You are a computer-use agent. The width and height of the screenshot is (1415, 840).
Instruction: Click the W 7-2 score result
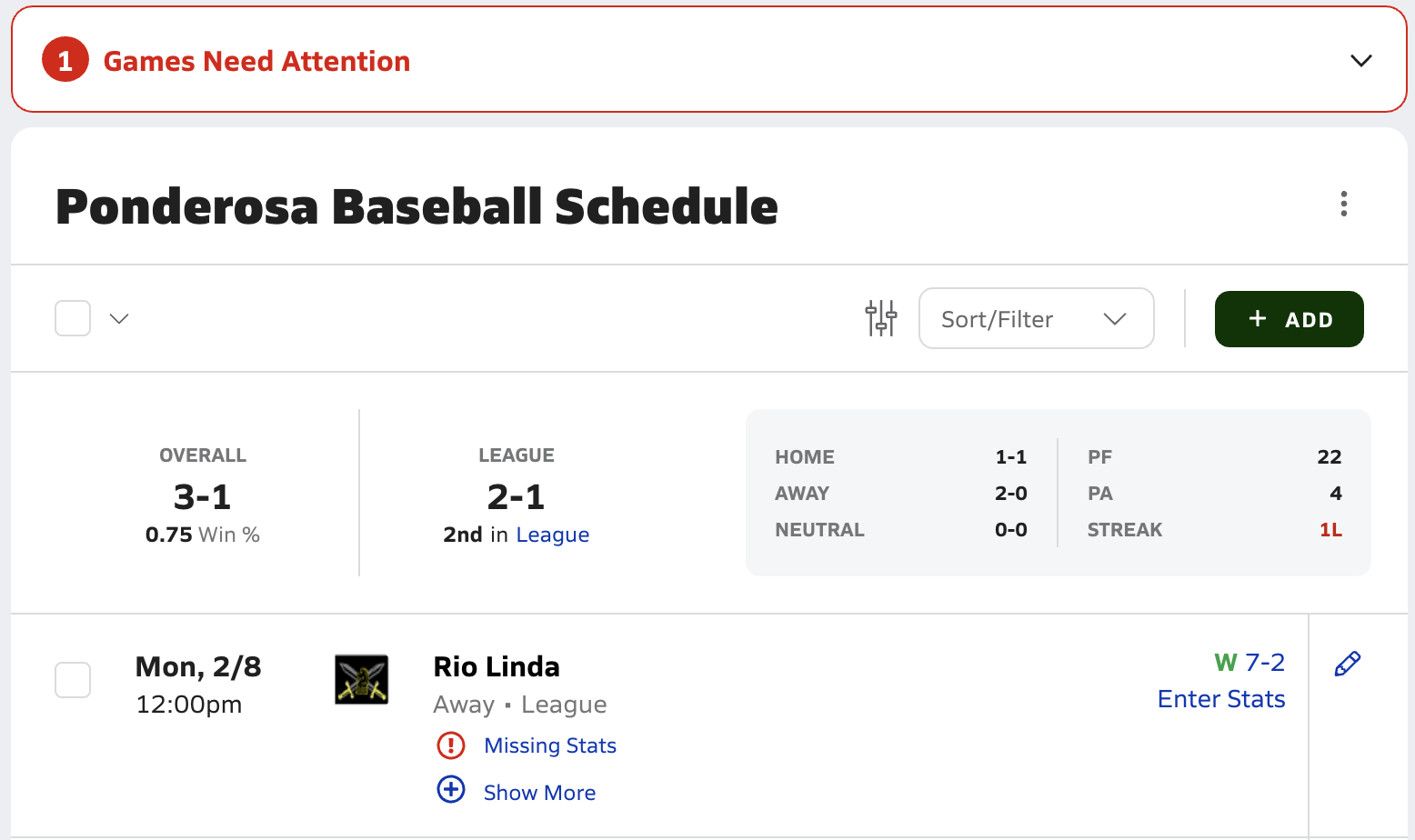pyautogui.click(x=1249, y=663)
